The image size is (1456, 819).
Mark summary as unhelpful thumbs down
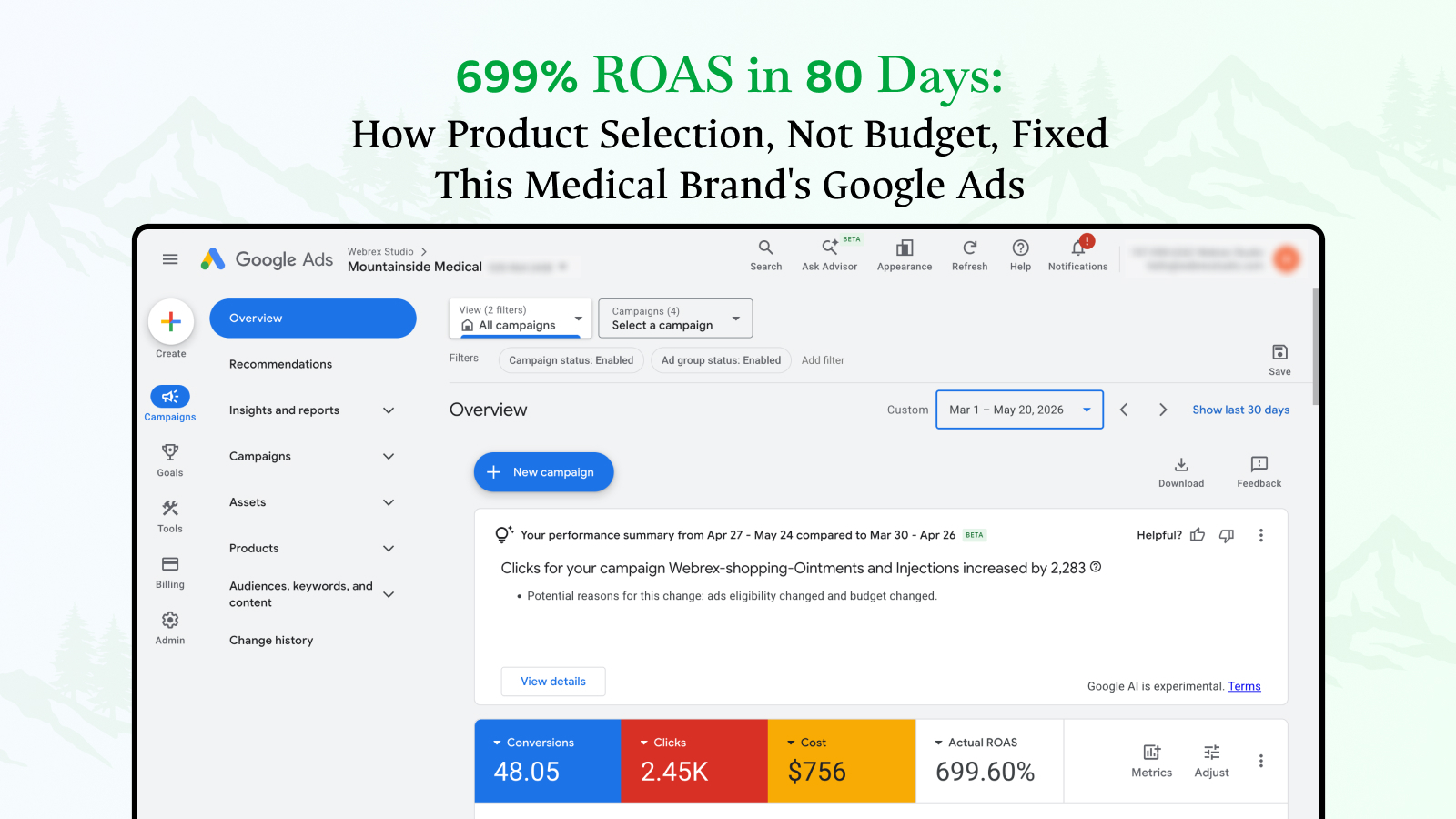[1227, 535]
